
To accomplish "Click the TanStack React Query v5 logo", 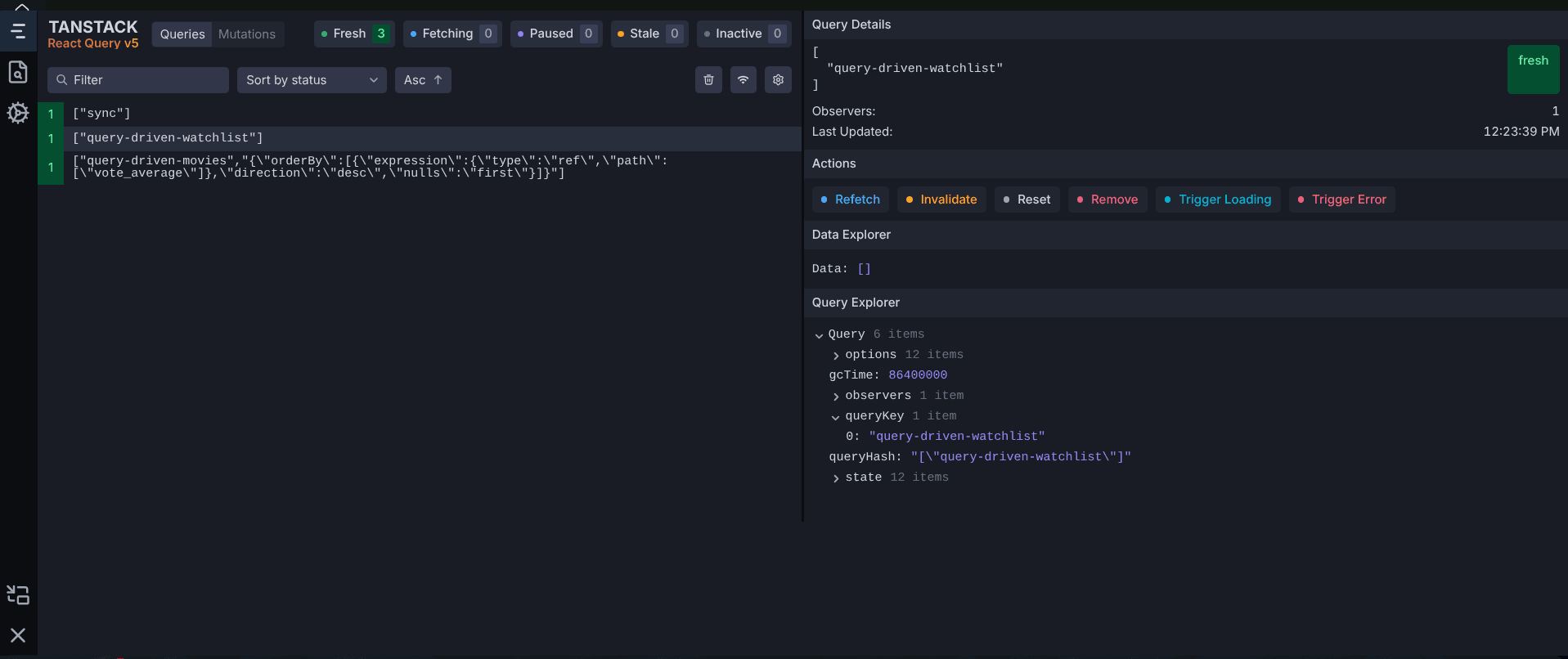I will [93, 34].
